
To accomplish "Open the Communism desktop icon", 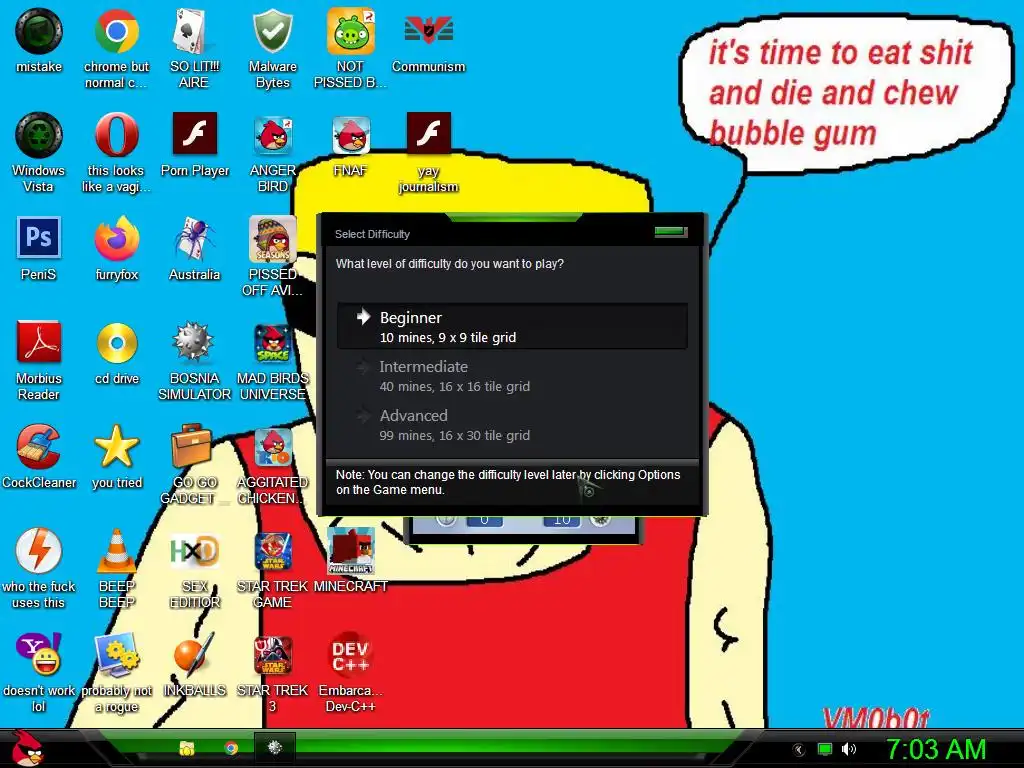I will [x=428, y=31].
